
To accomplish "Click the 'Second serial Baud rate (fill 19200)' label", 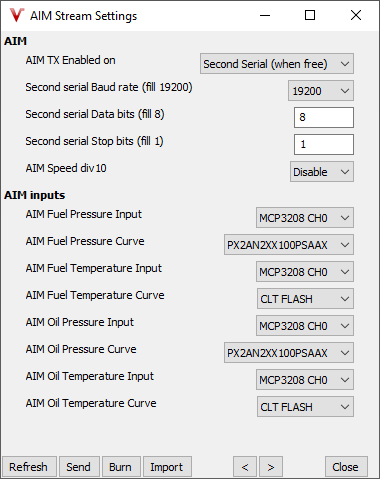I will [x=109, y=87].
